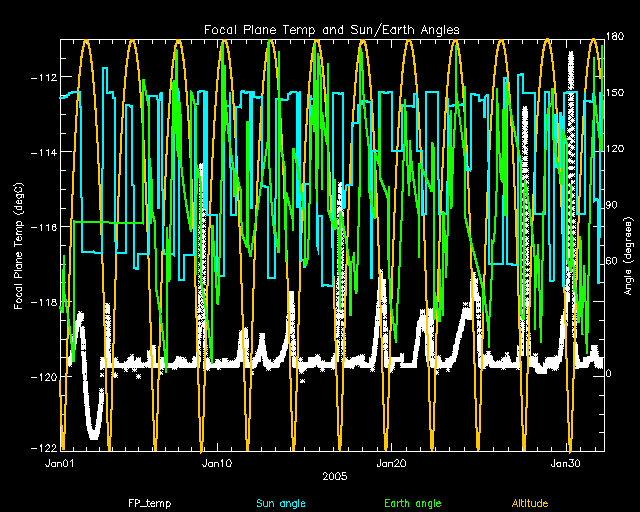
Task: Click the -122 left axis tick label
Action: (x=42, y=448)
